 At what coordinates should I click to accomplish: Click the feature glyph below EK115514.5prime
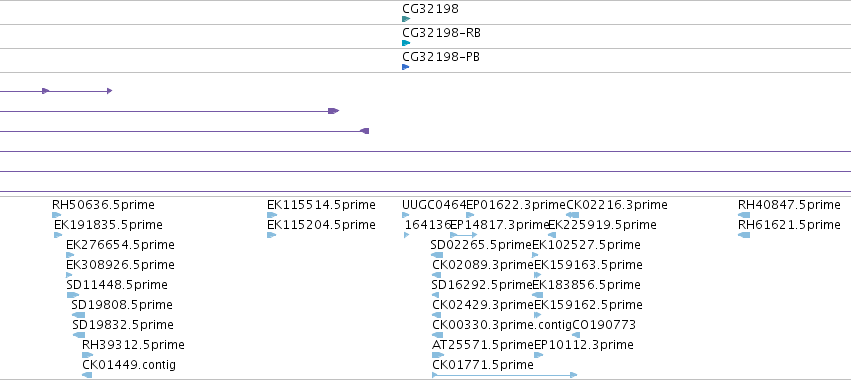point(272,215)
